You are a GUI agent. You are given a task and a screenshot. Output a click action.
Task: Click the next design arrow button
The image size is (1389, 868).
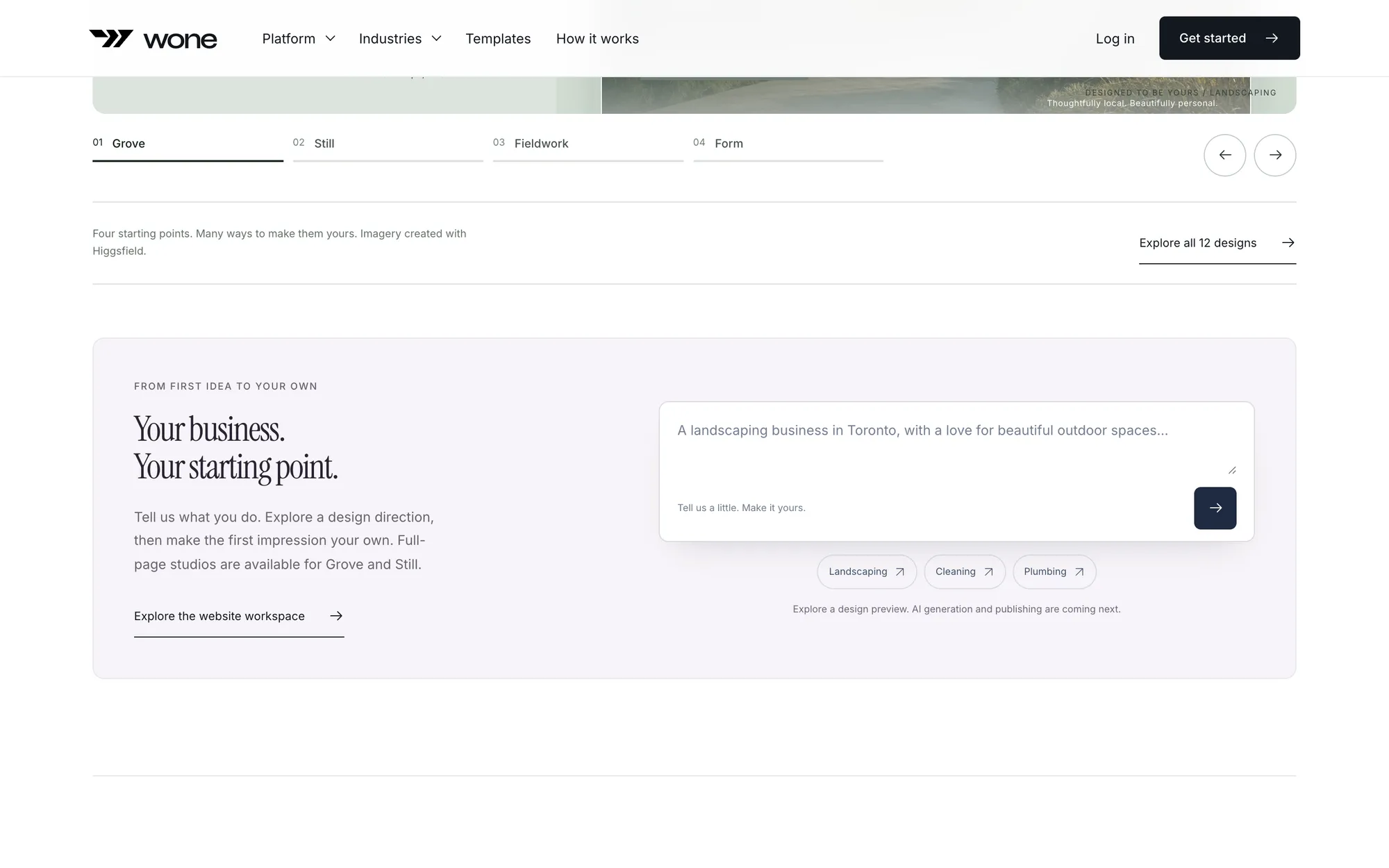(1274, 155)
